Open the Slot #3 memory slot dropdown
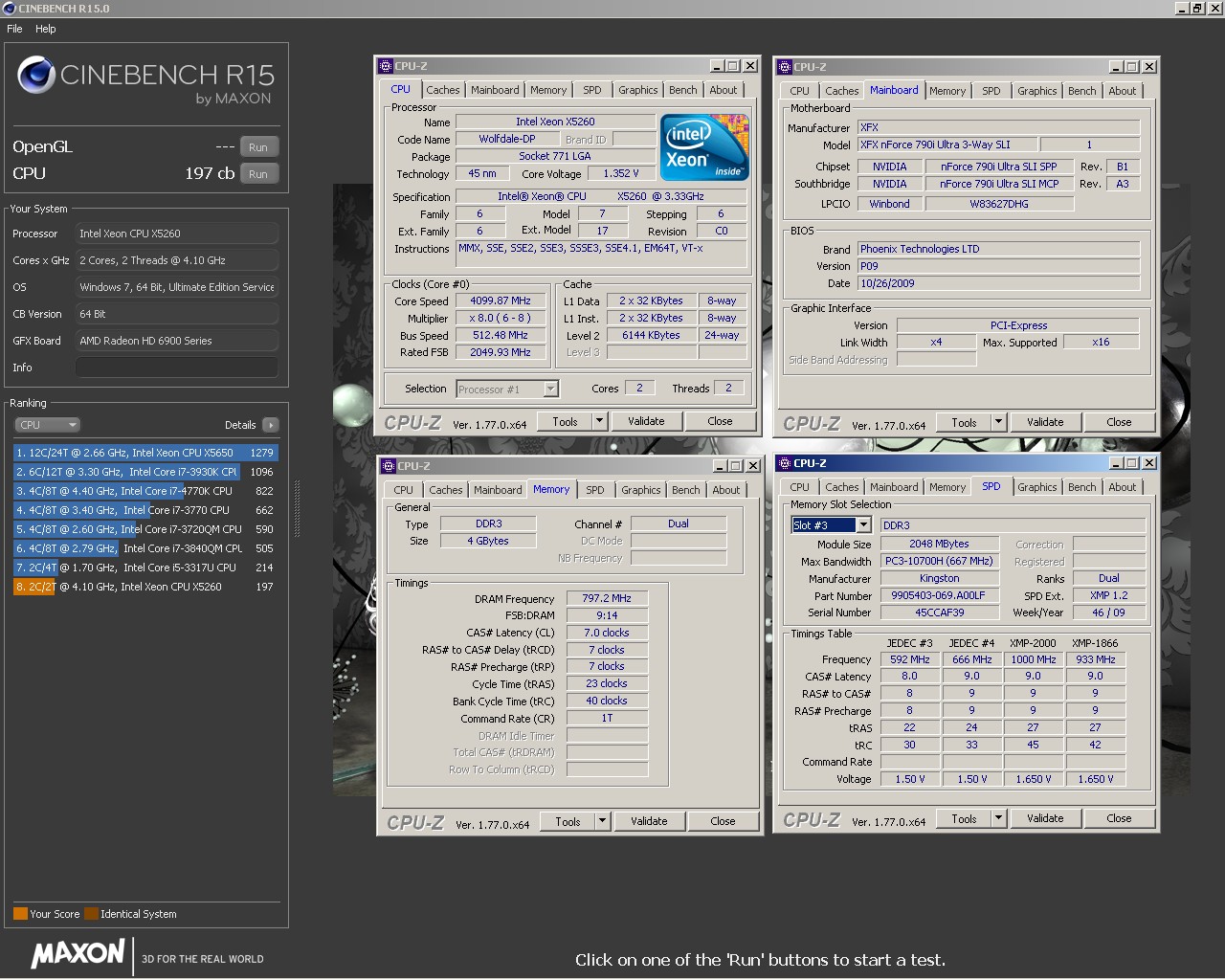This screenshot has height=980, width=1225. tap(831, 525)
